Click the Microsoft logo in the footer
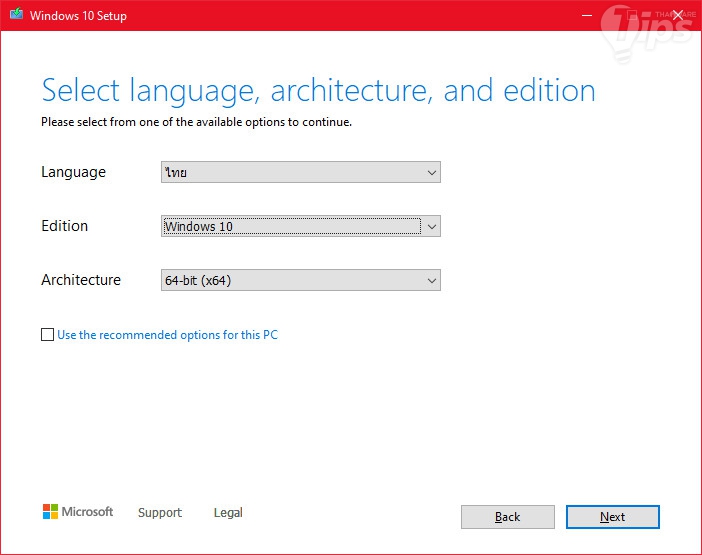The image size is (702, 555). click(78, 512)
